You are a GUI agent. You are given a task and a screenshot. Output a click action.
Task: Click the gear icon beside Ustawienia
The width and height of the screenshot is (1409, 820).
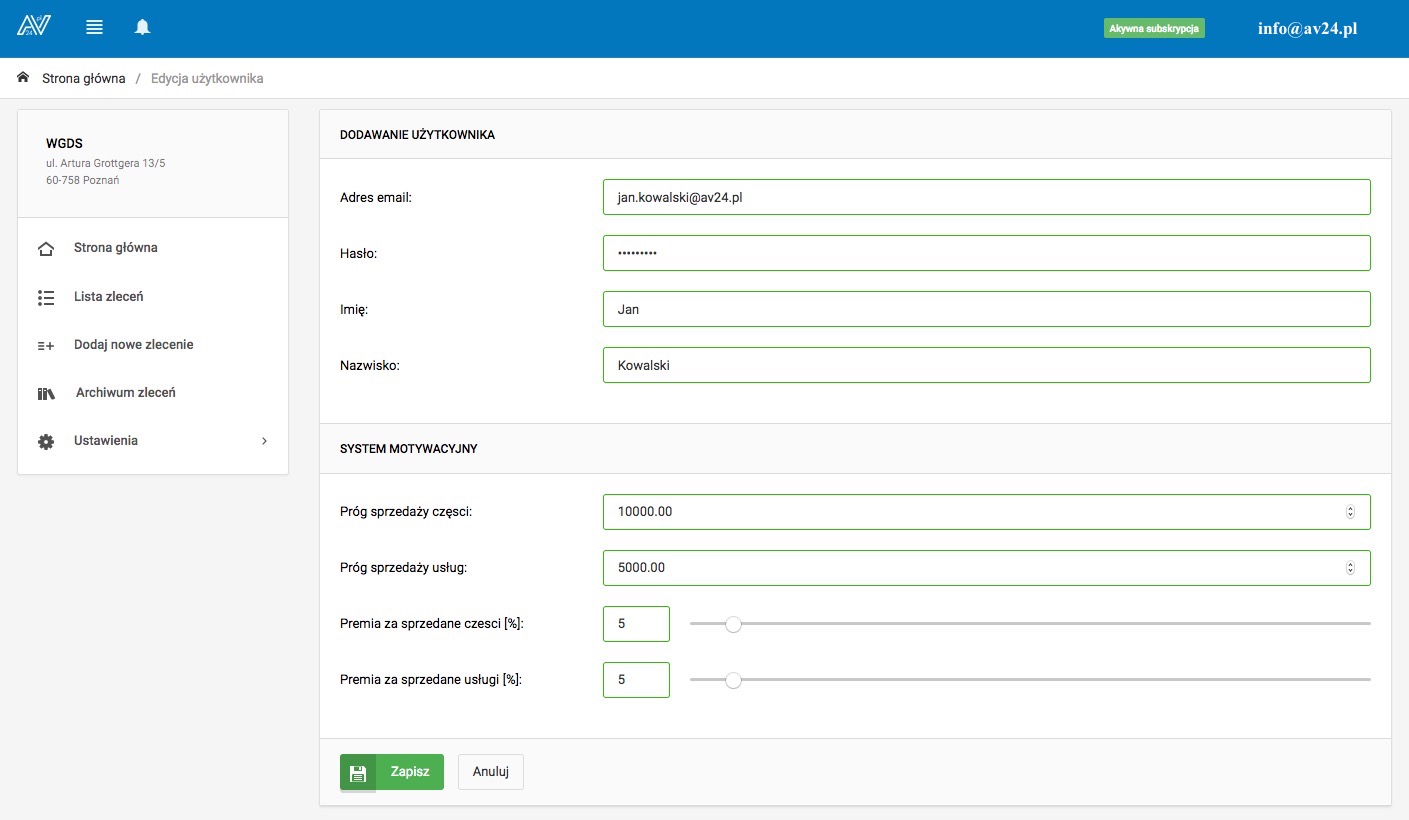point(46,441)
